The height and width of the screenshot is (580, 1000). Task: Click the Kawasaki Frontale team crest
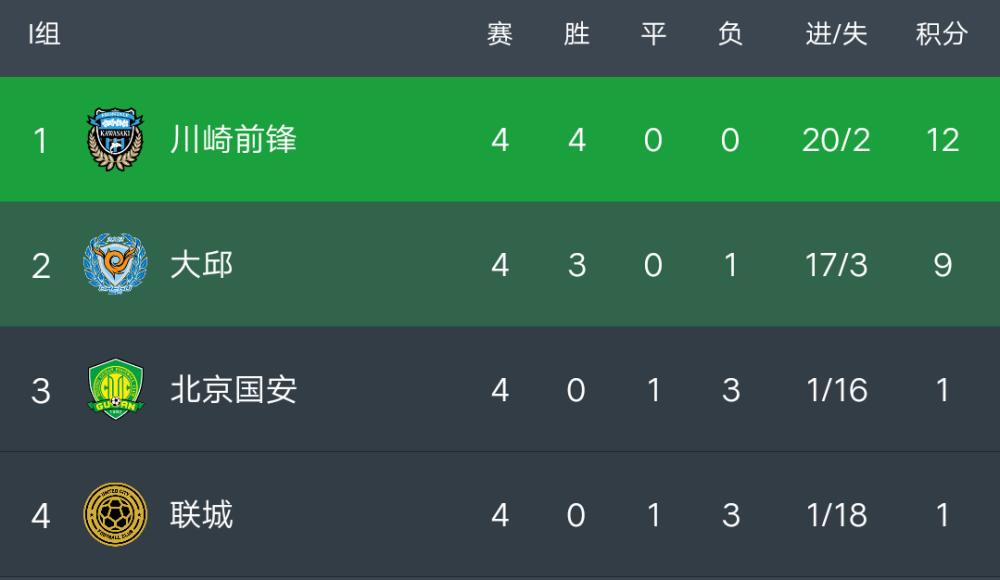point(115,139)
